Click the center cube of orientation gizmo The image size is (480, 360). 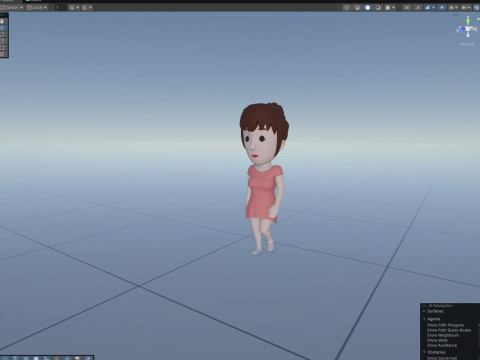pyautogui.click(x=468, y=29)
